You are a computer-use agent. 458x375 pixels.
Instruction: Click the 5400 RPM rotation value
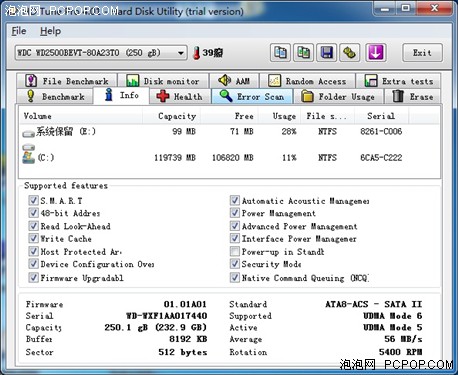point(400,352)
